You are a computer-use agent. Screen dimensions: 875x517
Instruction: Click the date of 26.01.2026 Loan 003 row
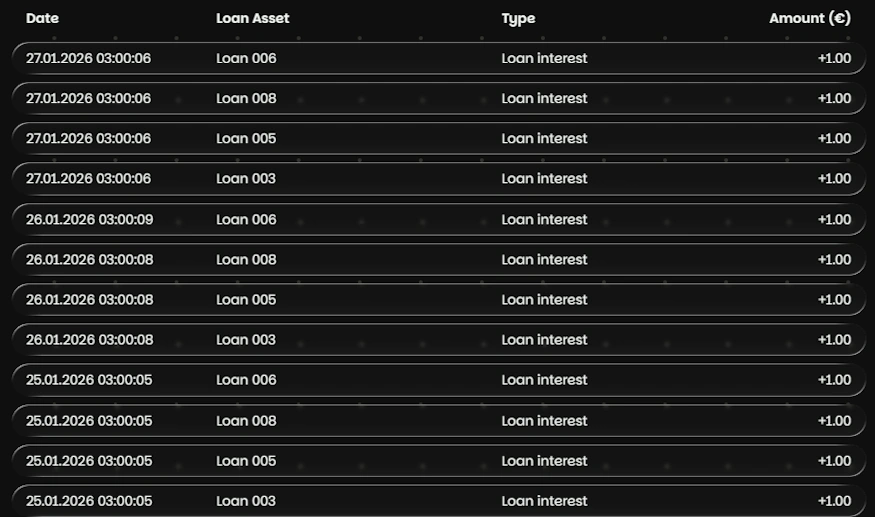[89, 339]
